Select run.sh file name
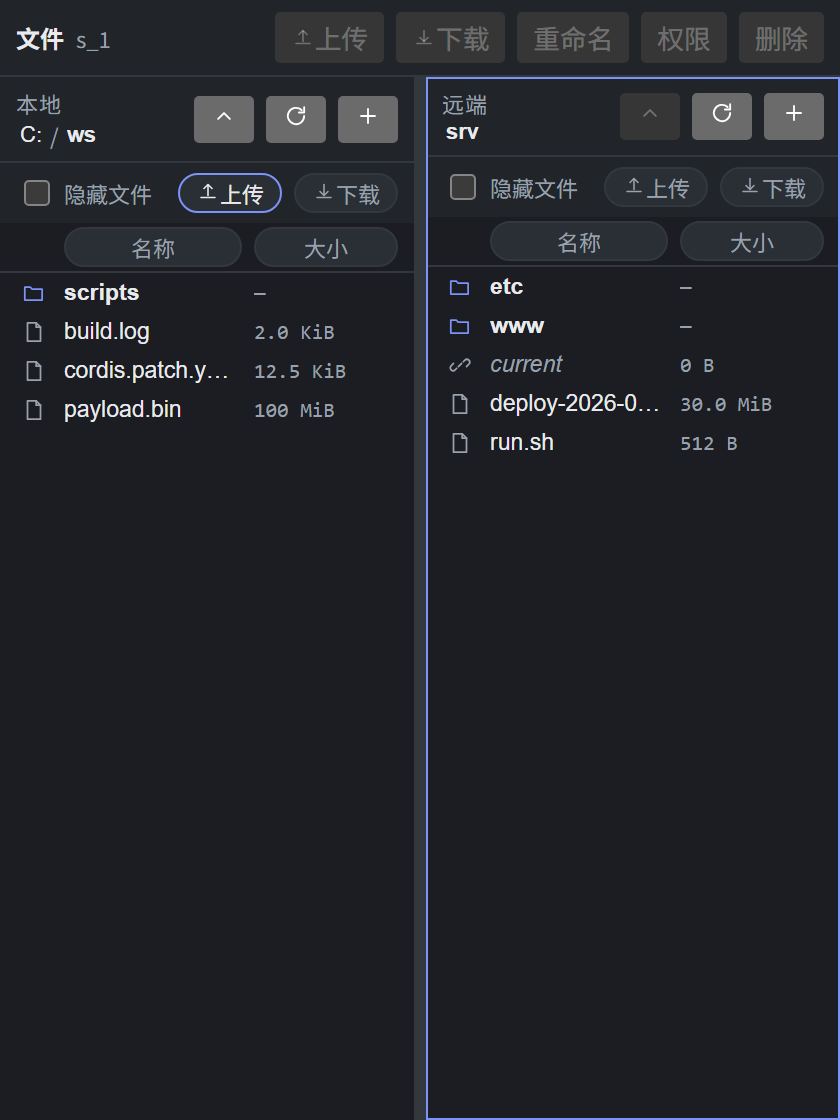The height and width of the screenshot is (1120, 840). (521, 442)
